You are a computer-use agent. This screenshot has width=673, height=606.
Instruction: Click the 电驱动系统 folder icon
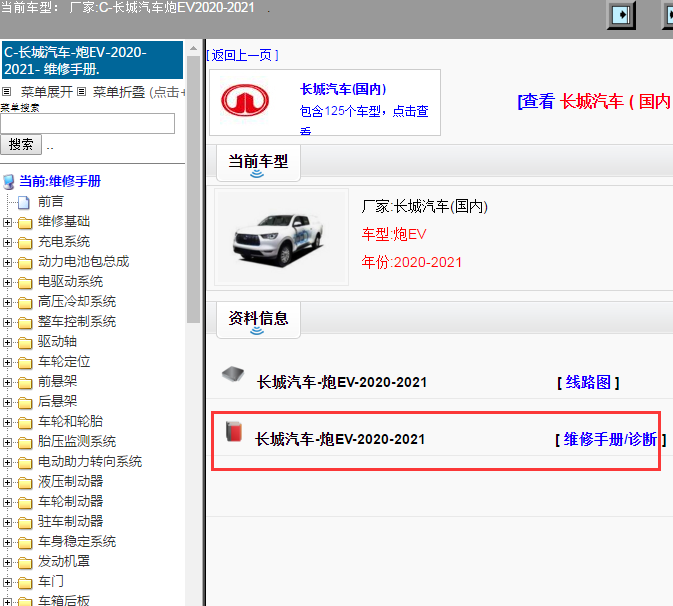point(25,282)
